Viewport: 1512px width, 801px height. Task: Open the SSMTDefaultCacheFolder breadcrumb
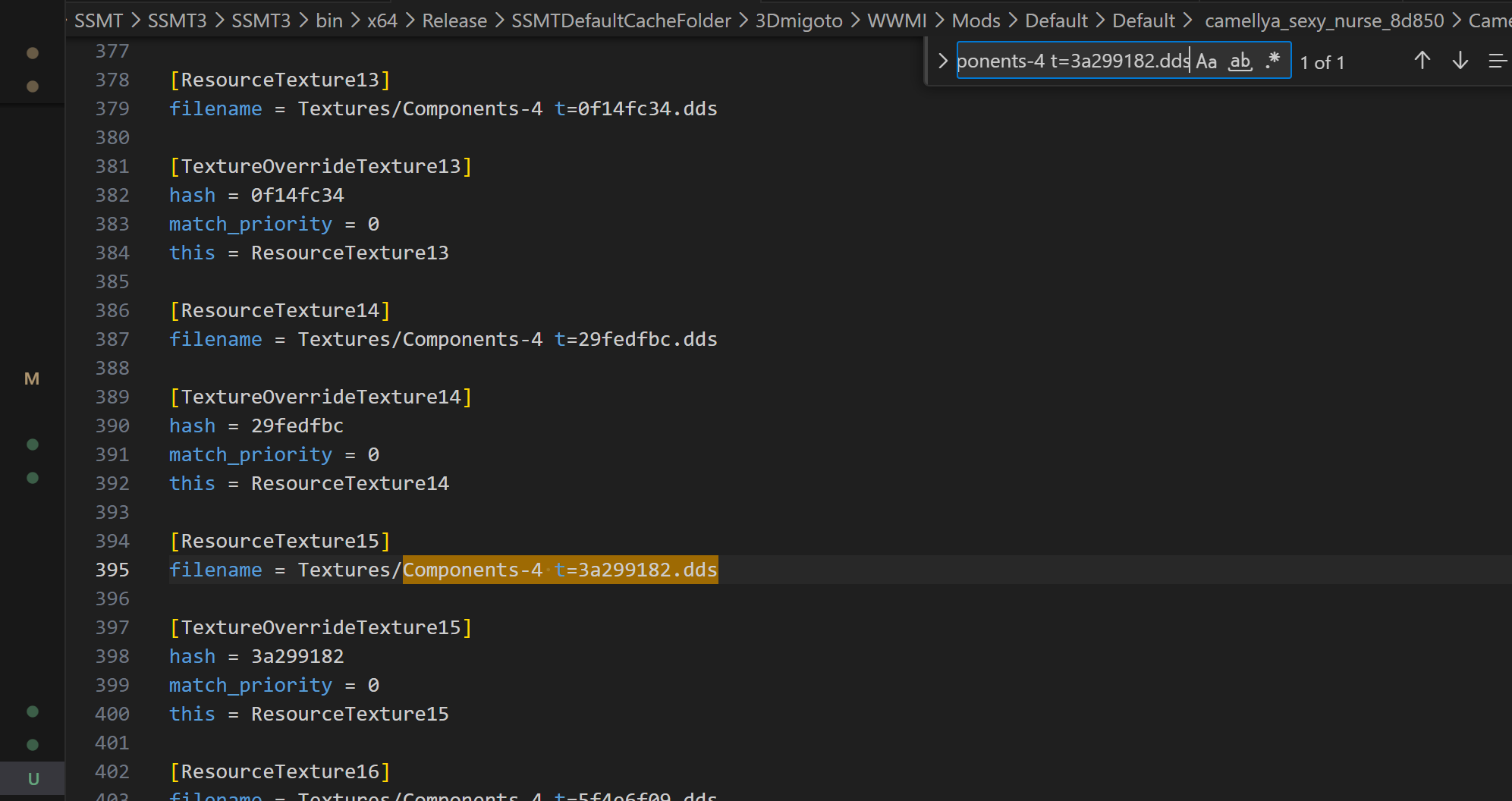pos(621,20)
